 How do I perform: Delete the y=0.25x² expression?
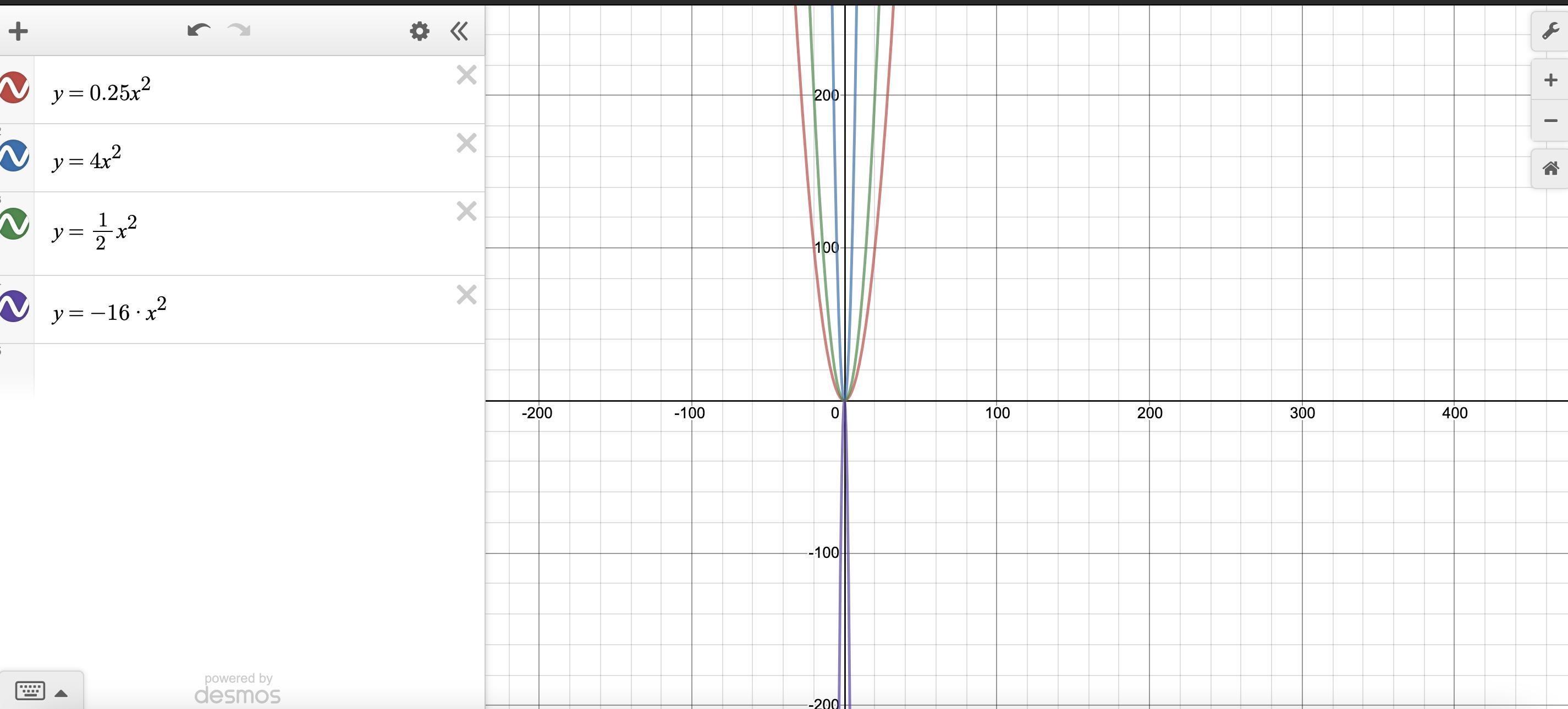pos(466,75)
